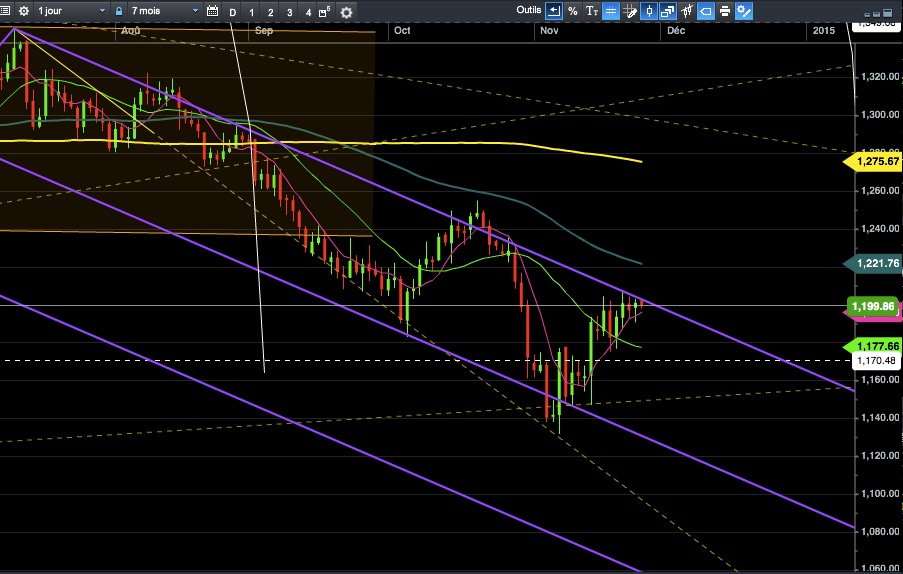
Task: Select layout preset '2'
Action: click(271, 12)
